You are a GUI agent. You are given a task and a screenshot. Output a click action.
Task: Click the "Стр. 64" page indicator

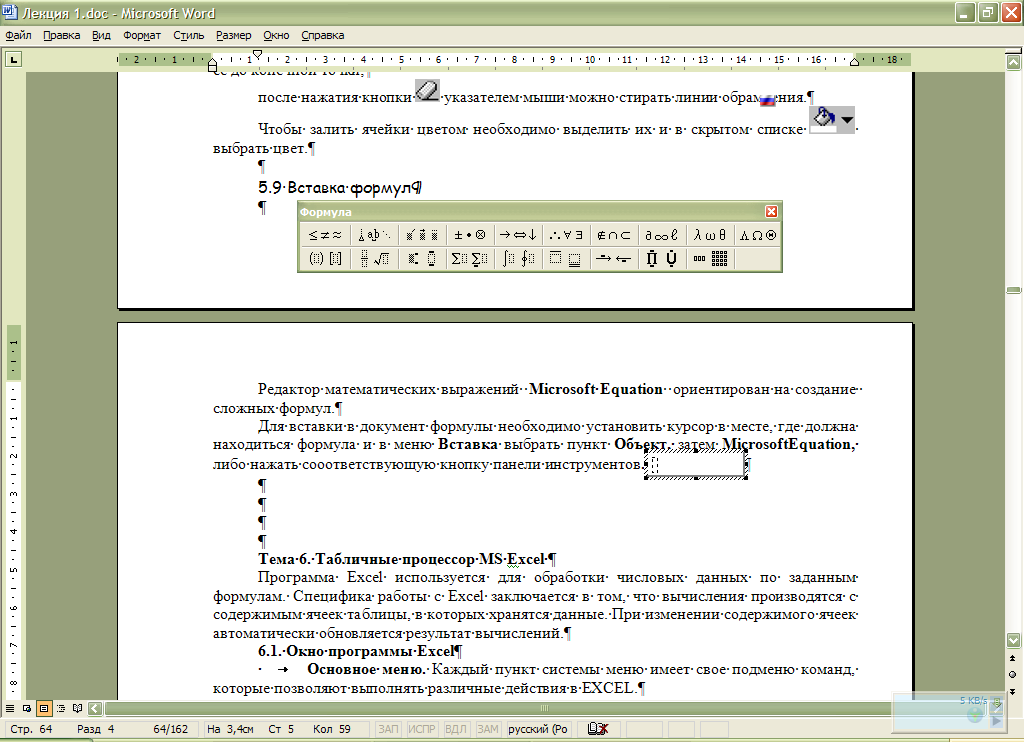pyautogui.click(x=31, y=729)
